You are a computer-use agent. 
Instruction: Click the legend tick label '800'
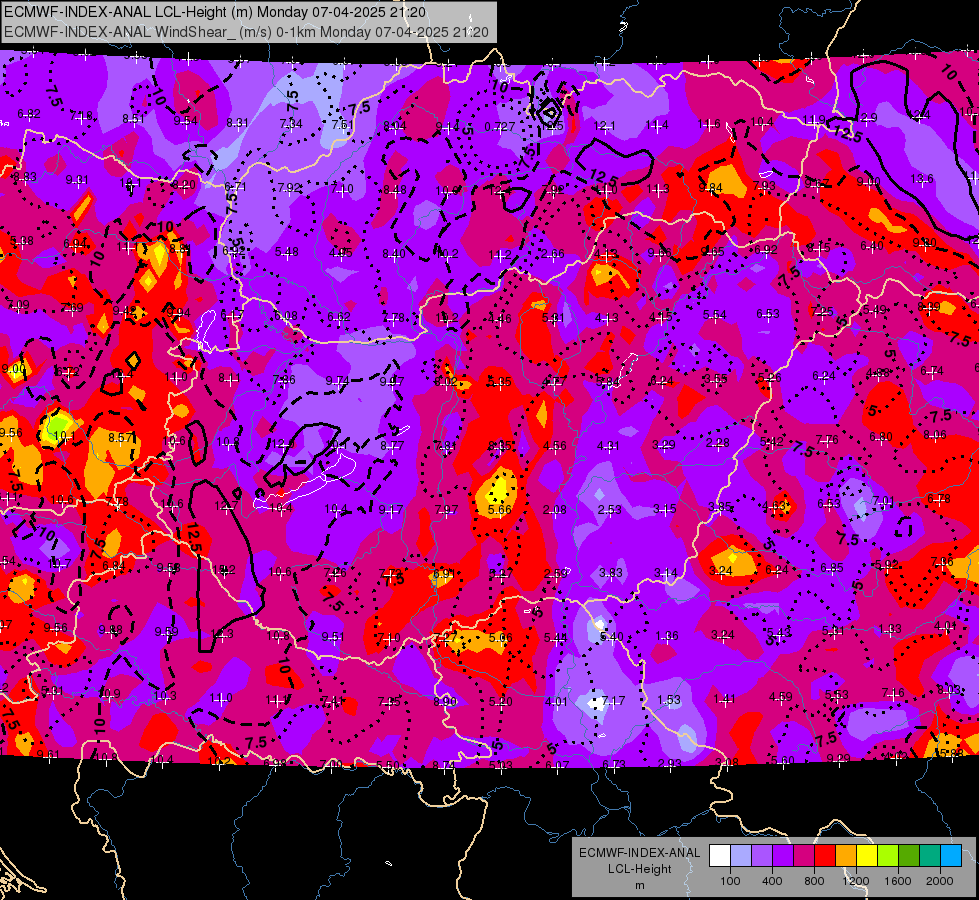(814, 881)
